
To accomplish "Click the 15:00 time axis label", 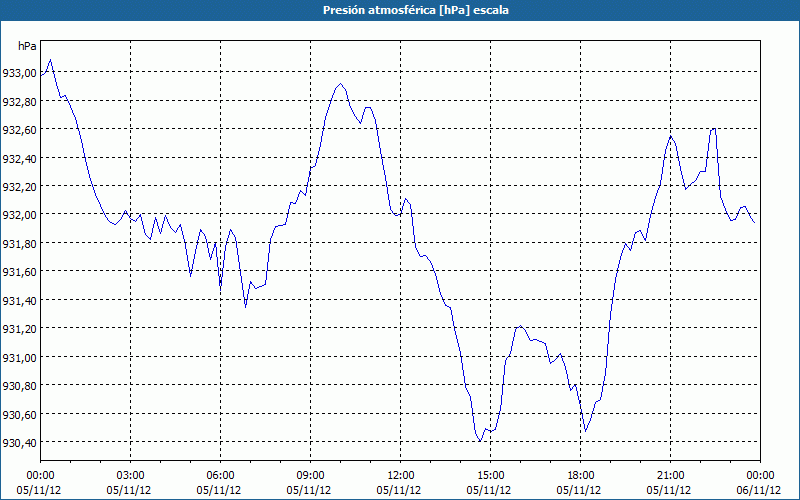I will [x=490, y=476].
